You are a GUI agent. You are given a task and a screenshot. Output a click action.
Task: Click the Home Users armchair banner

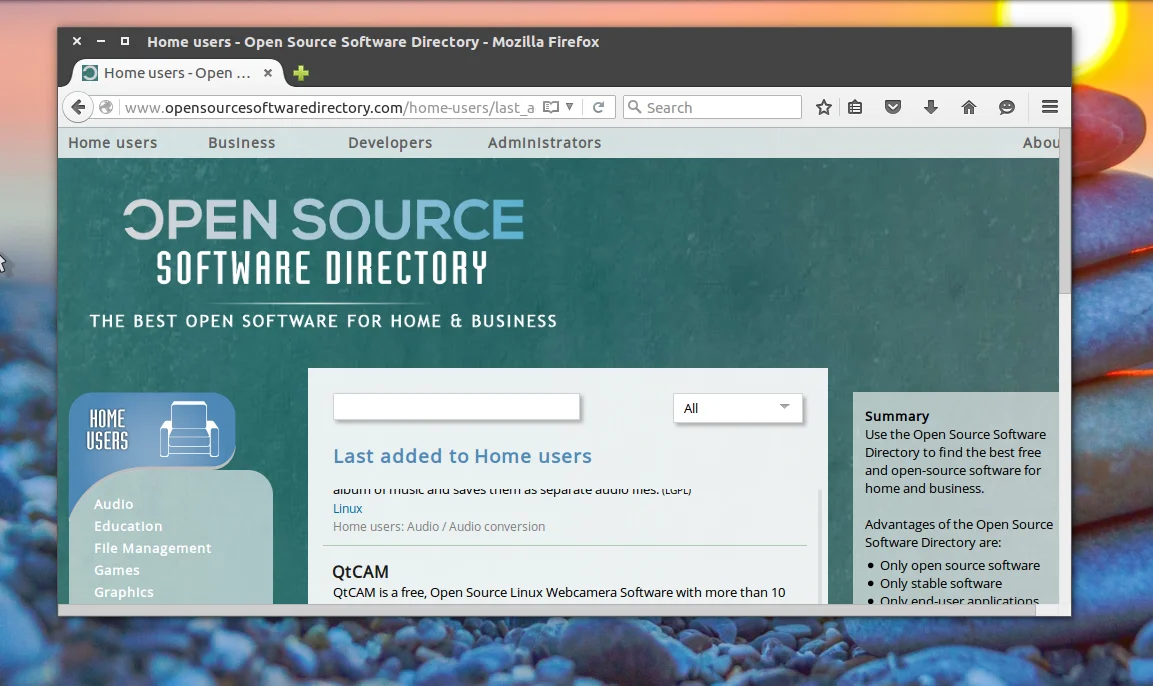coord(152,430)
